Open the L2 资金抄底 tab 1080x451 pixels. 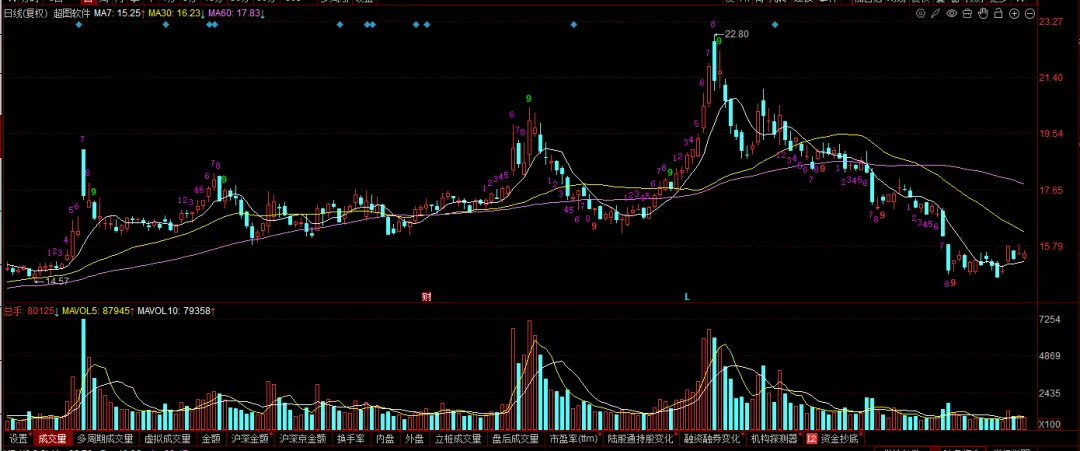(832, 438)
